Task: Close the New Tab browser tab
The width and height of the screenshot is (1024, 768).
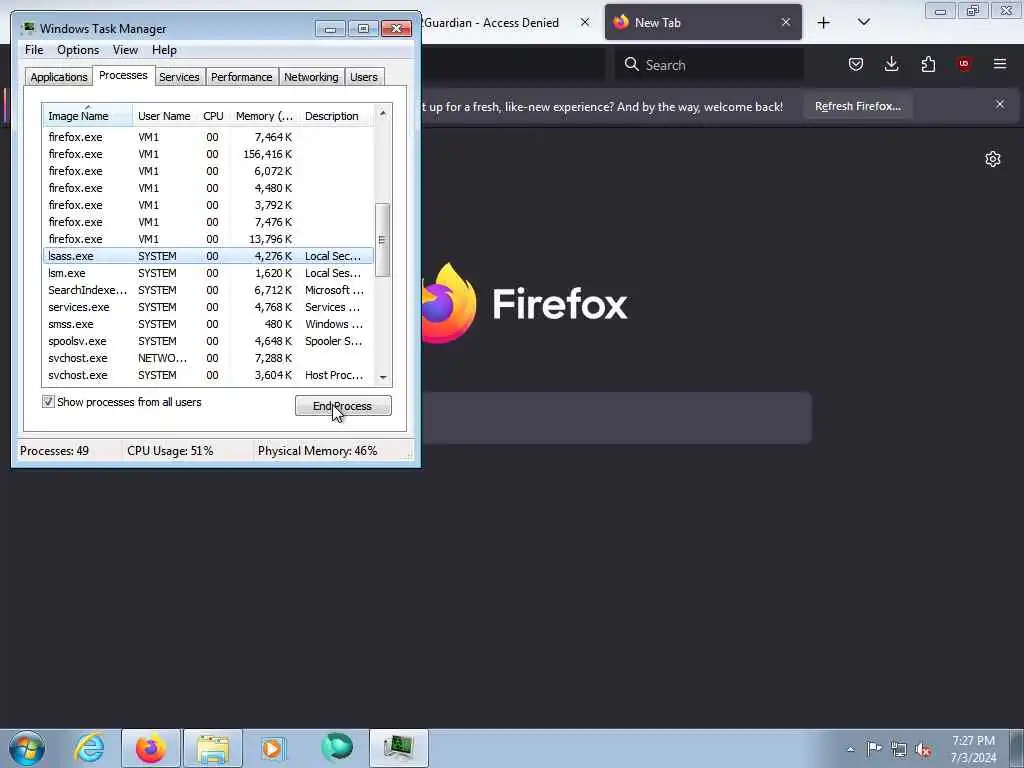Action: pos(786,22)
